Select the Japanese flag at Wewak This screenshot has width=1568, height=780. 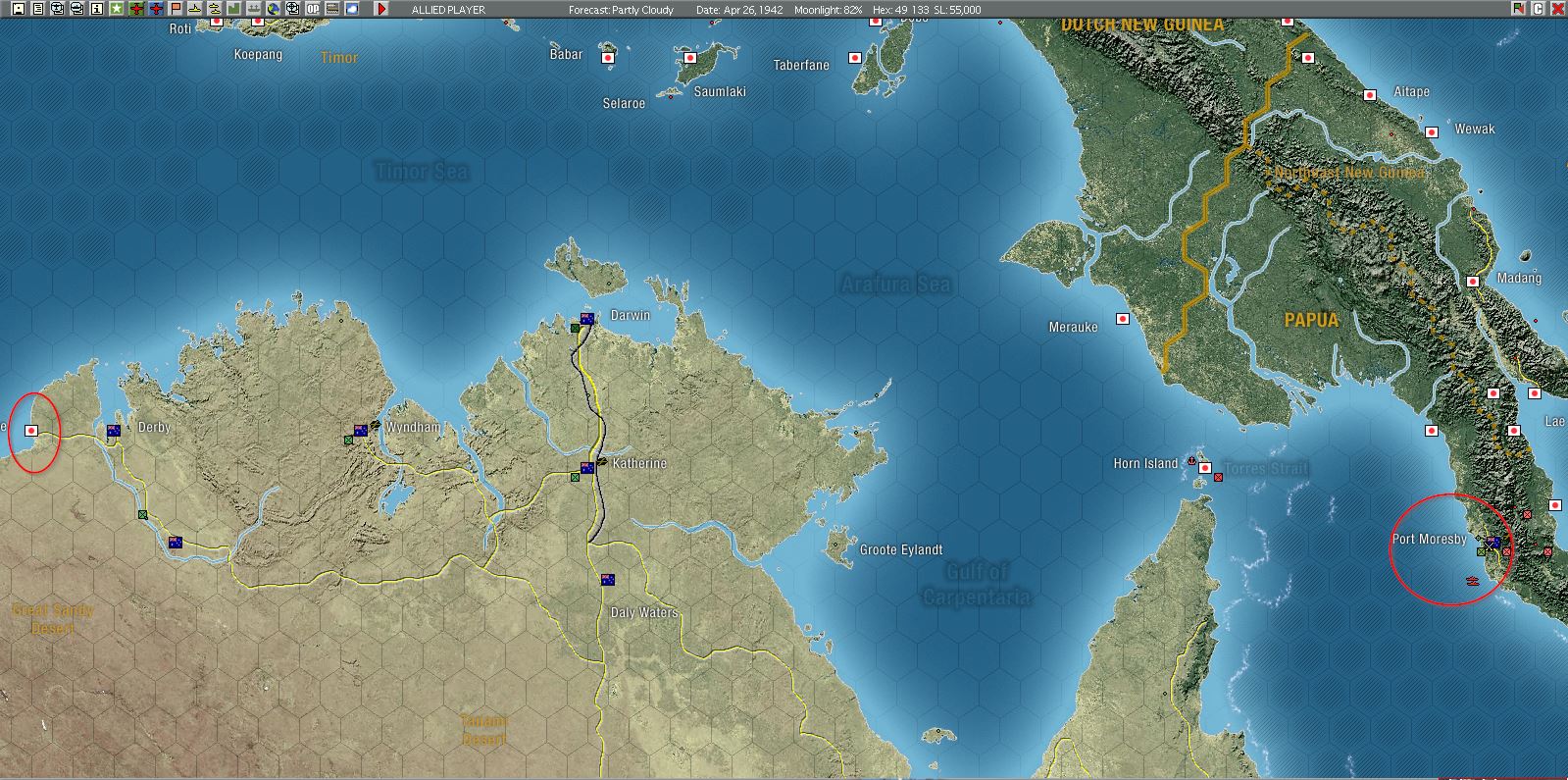click(1432, 131)
